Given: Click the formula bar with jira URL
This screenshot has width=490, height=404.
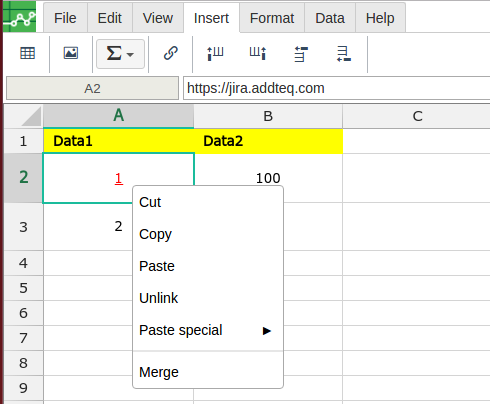Looking at the screenshot, I should pos(337,88).
